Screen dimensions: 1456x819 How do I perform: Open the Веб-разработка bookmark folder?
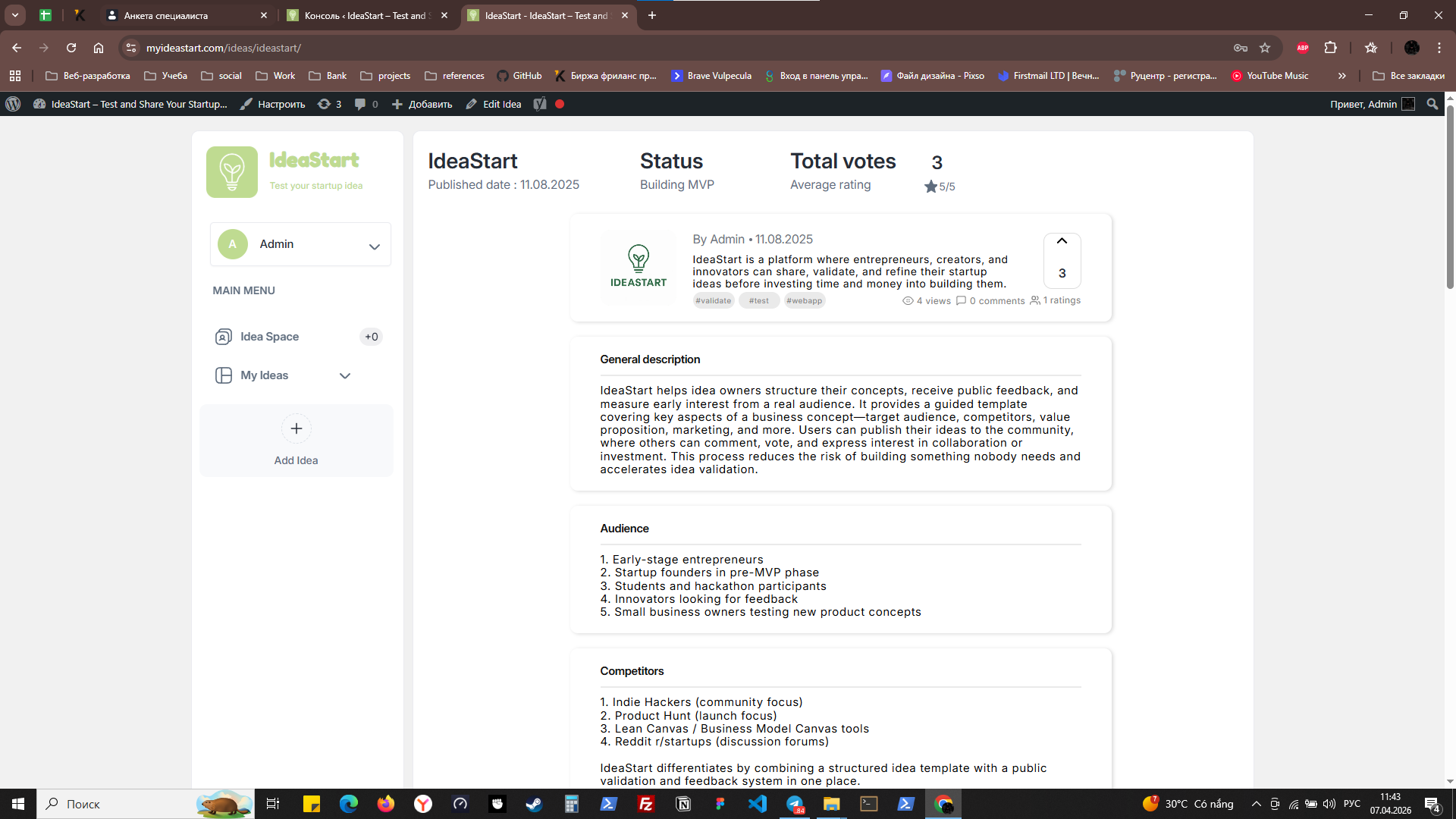88,76
